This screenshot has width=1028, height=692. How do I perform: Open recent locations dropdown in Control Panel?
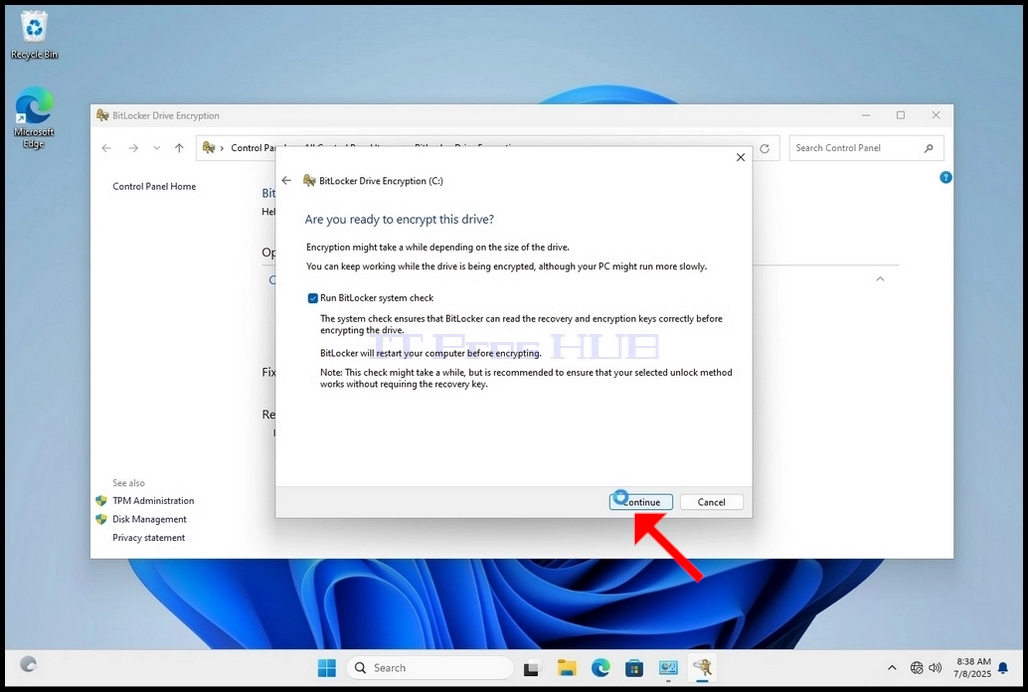tap(157, 148)
